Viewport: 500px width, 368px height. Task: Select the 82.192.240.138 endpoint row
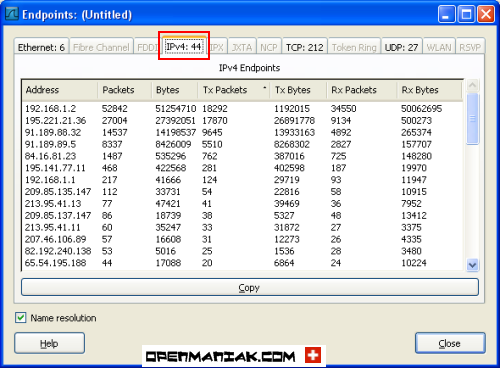pos(242,251)
